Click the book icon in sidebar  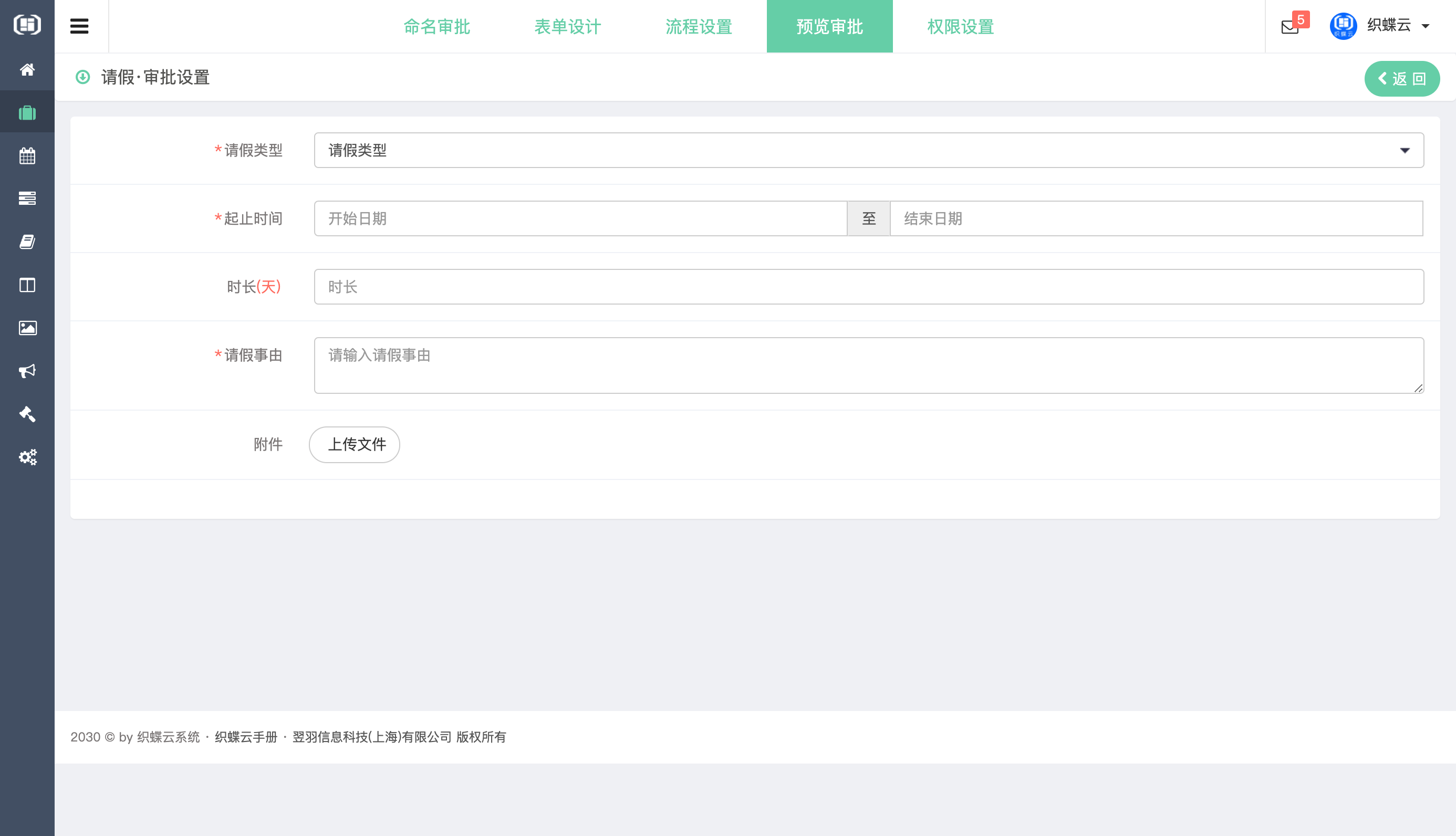[x=27, y=242]
